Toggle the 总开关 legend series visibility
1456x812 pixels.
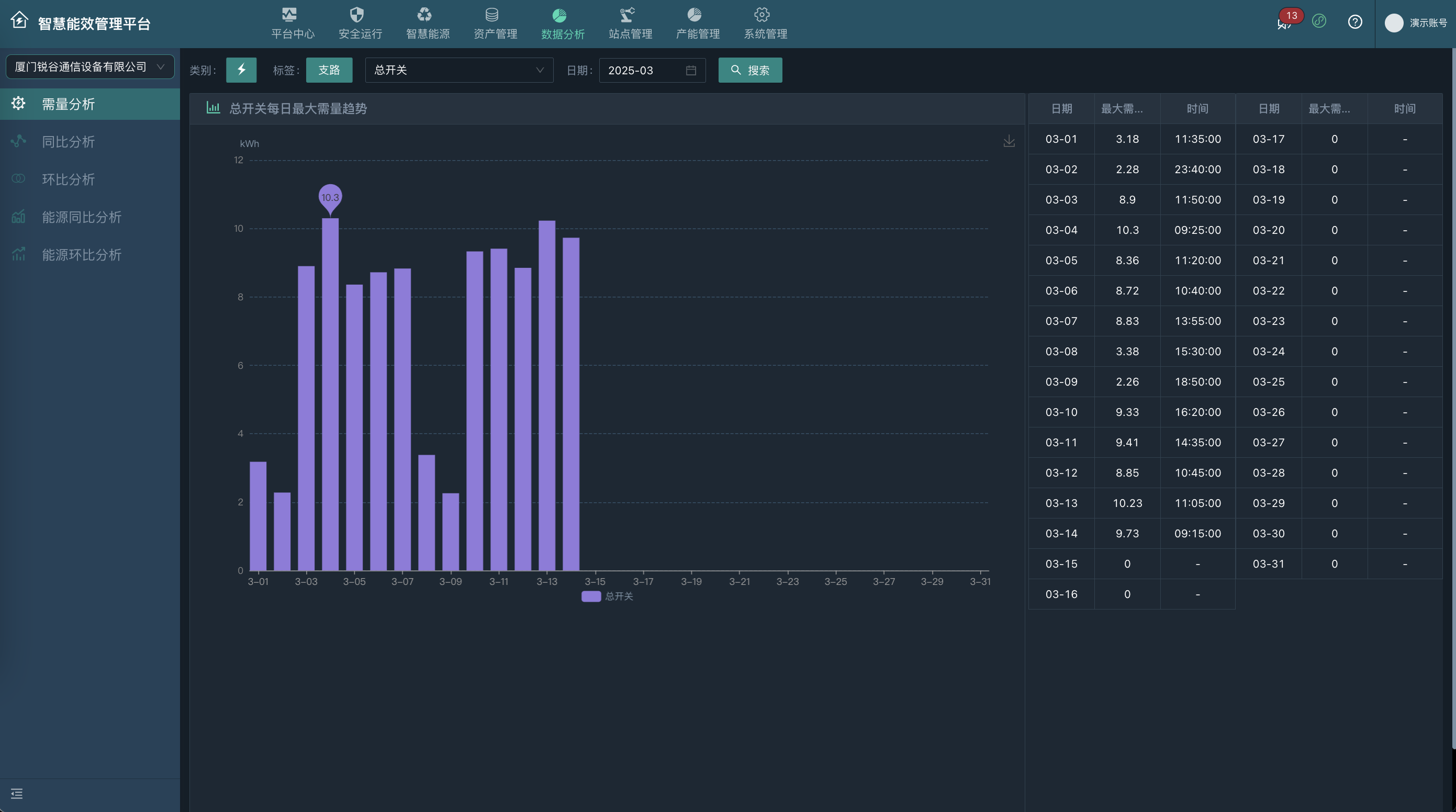[607, 596]
